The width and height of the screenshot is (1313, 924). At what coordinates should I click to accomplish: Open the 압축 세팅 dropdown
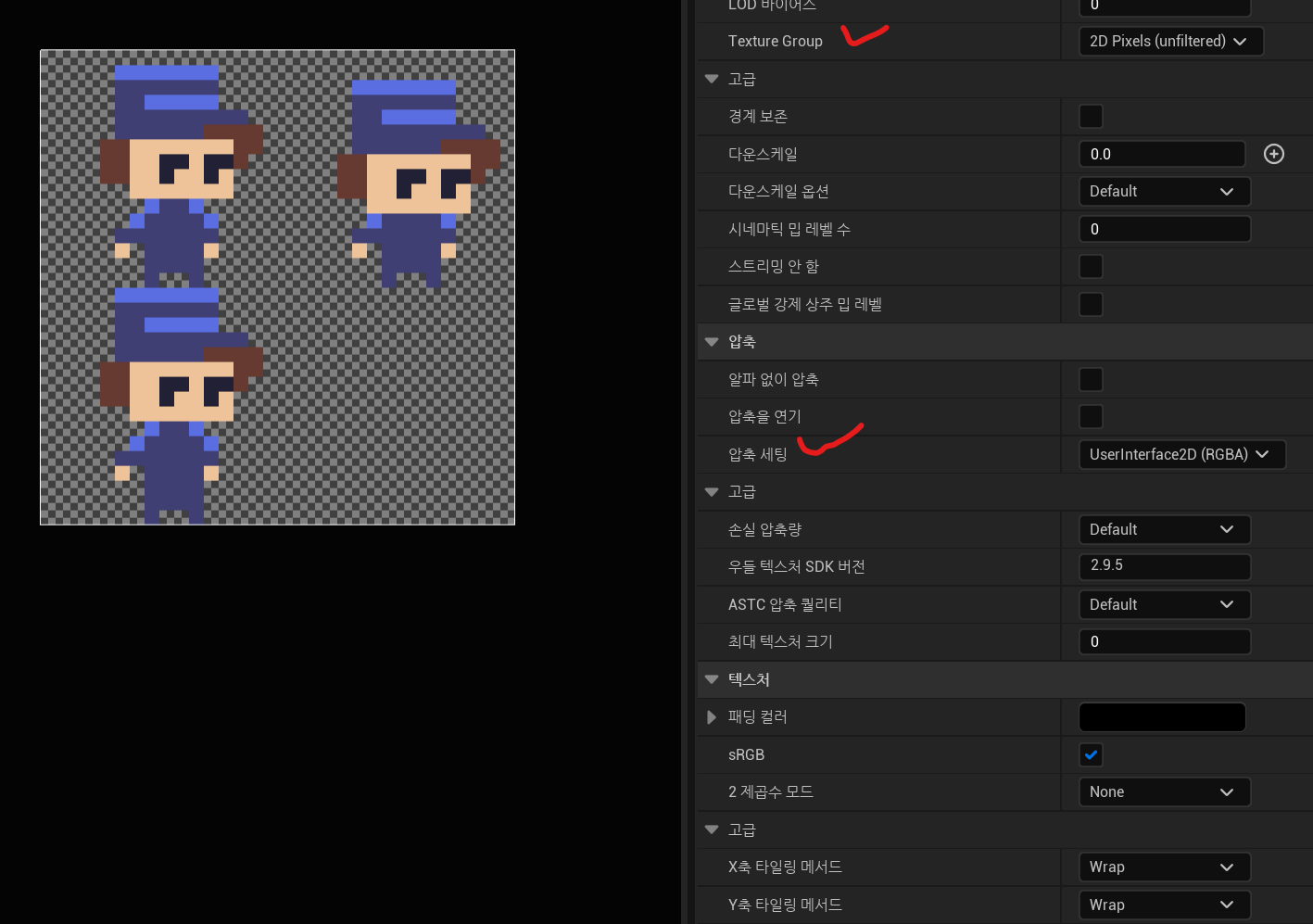pyautogui.click(x=1181, y=454)
